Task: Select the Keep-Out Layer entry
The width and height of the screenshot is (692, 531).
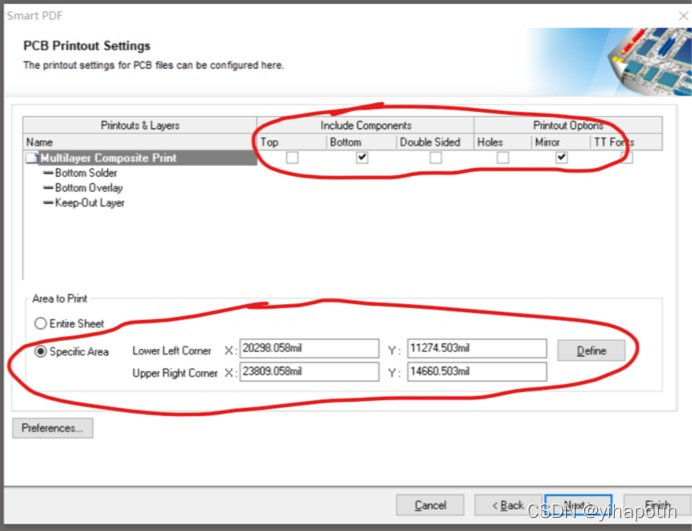Action: click(x=90, y=203)
